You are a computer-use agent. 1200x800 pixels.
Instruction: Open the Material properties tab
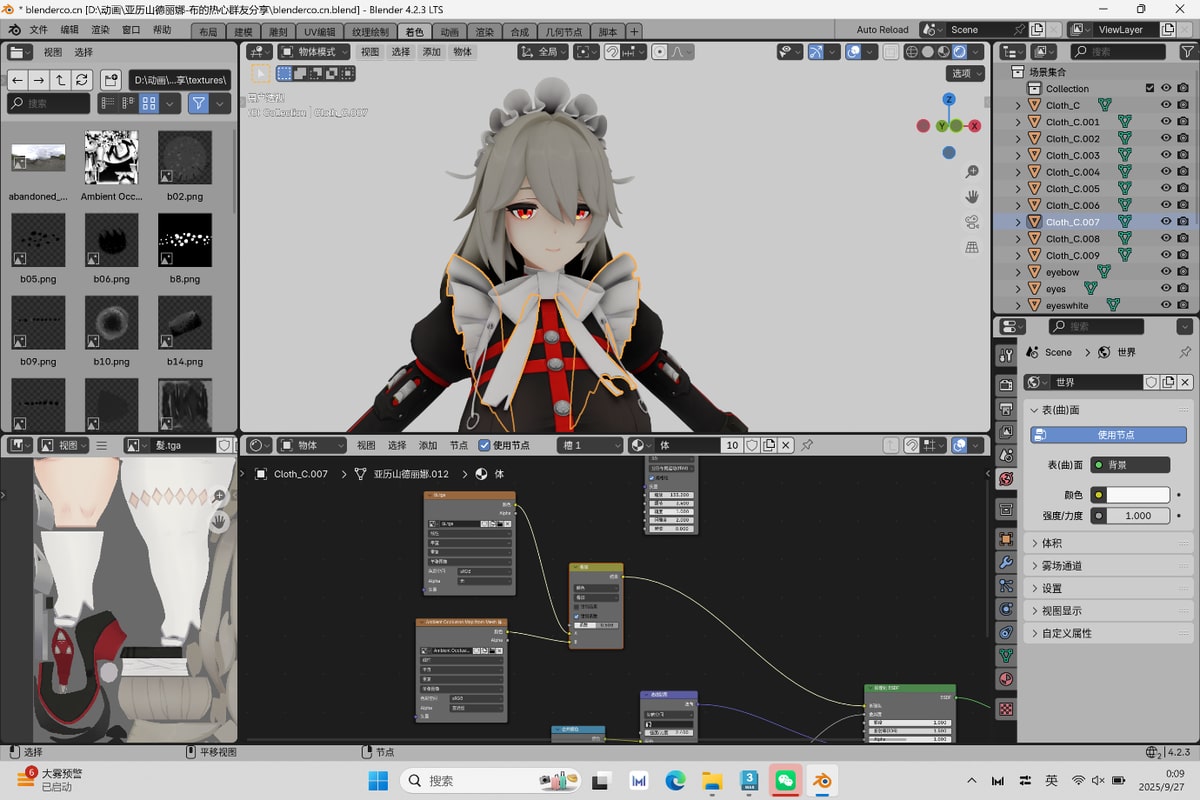point(1006,679)
